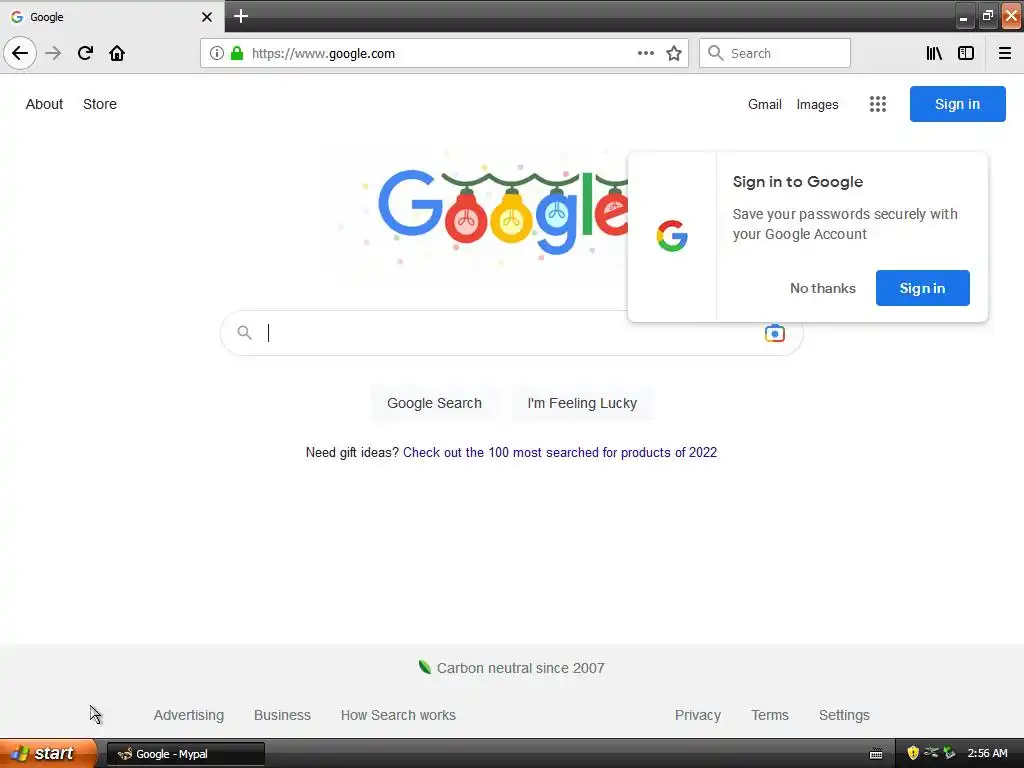Open the hamburger application menu

pos(1004,54)
